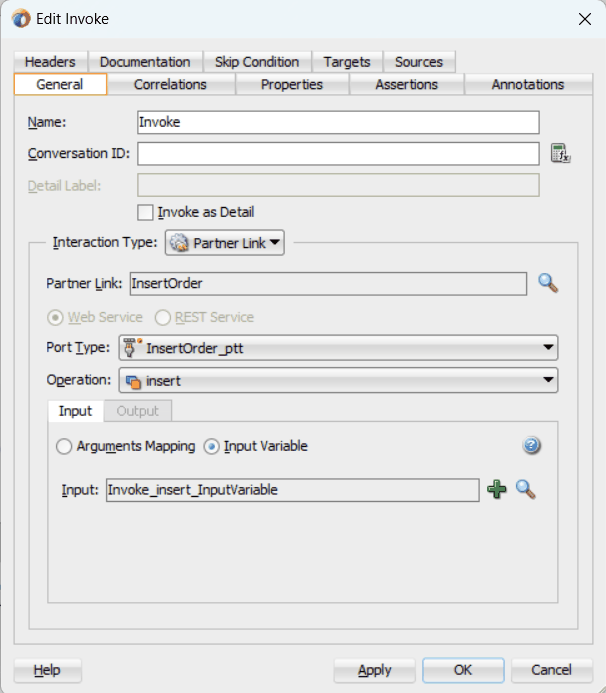Image resolution: width=606 pixels, height=693 pixels.
Task: Add a new input variable with the plus icon
Action: point(497,490)
